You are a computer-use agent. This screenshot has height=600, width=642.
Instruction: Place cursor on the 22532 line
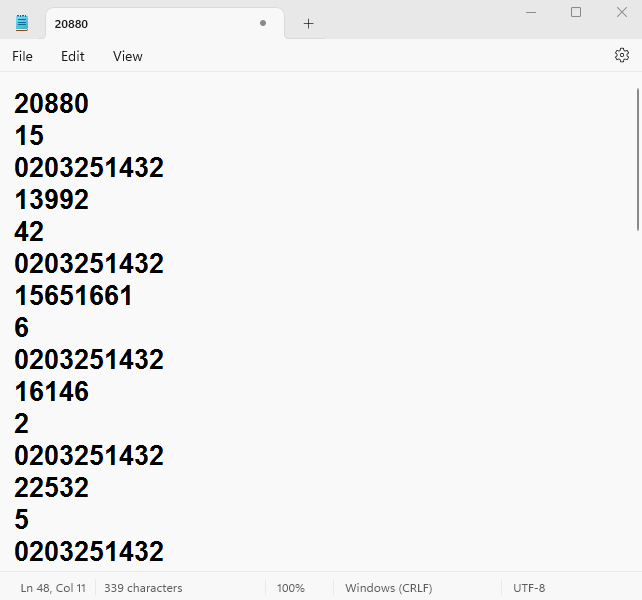click(x=51, y=488)
